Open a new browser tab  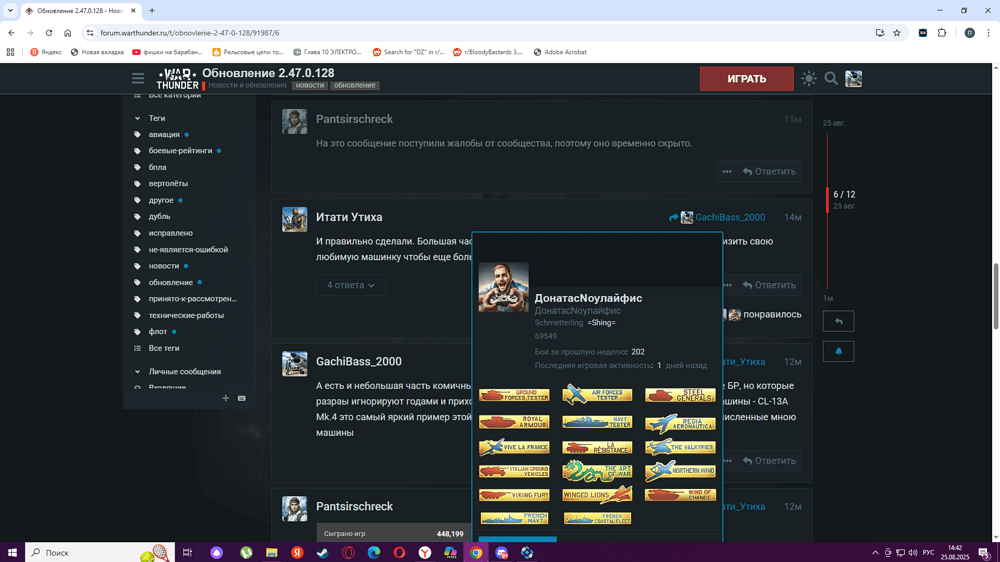click(152, 11)
